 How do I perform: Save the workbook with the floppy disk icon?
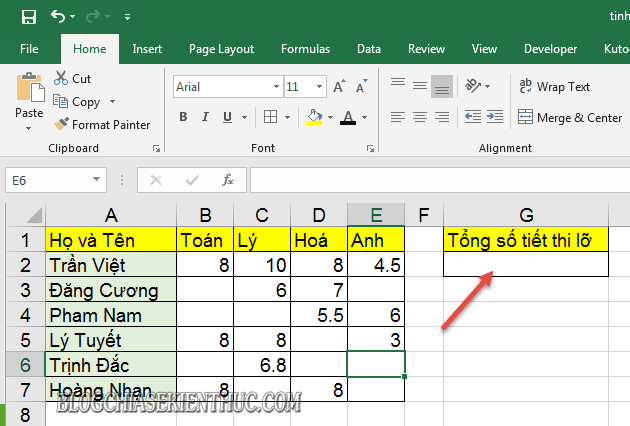point(29,17)
